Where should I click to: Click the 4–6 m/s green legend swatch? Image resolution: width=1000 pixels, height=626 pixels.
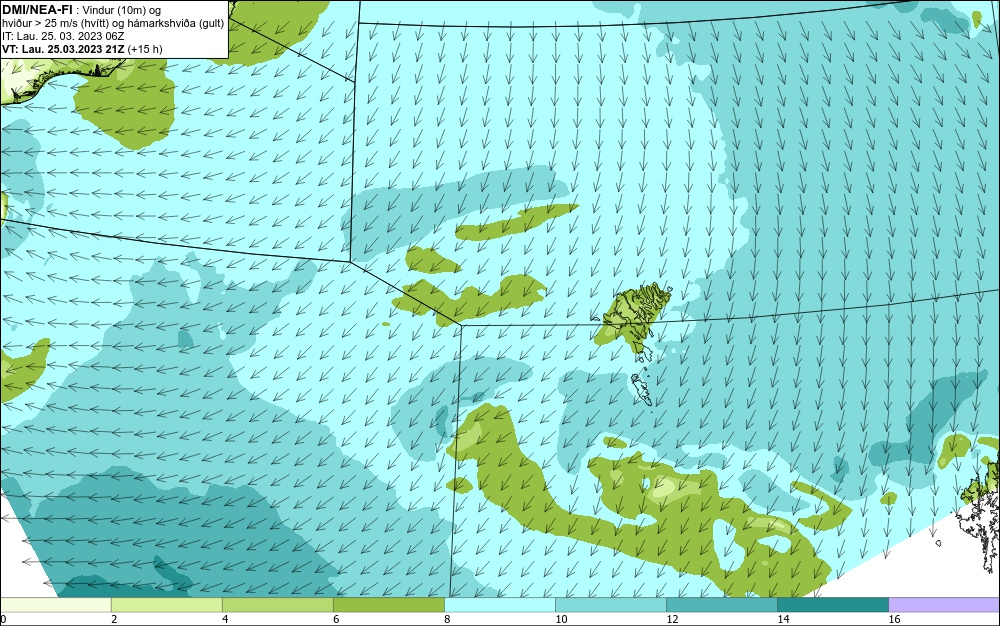tap(277, 605)
